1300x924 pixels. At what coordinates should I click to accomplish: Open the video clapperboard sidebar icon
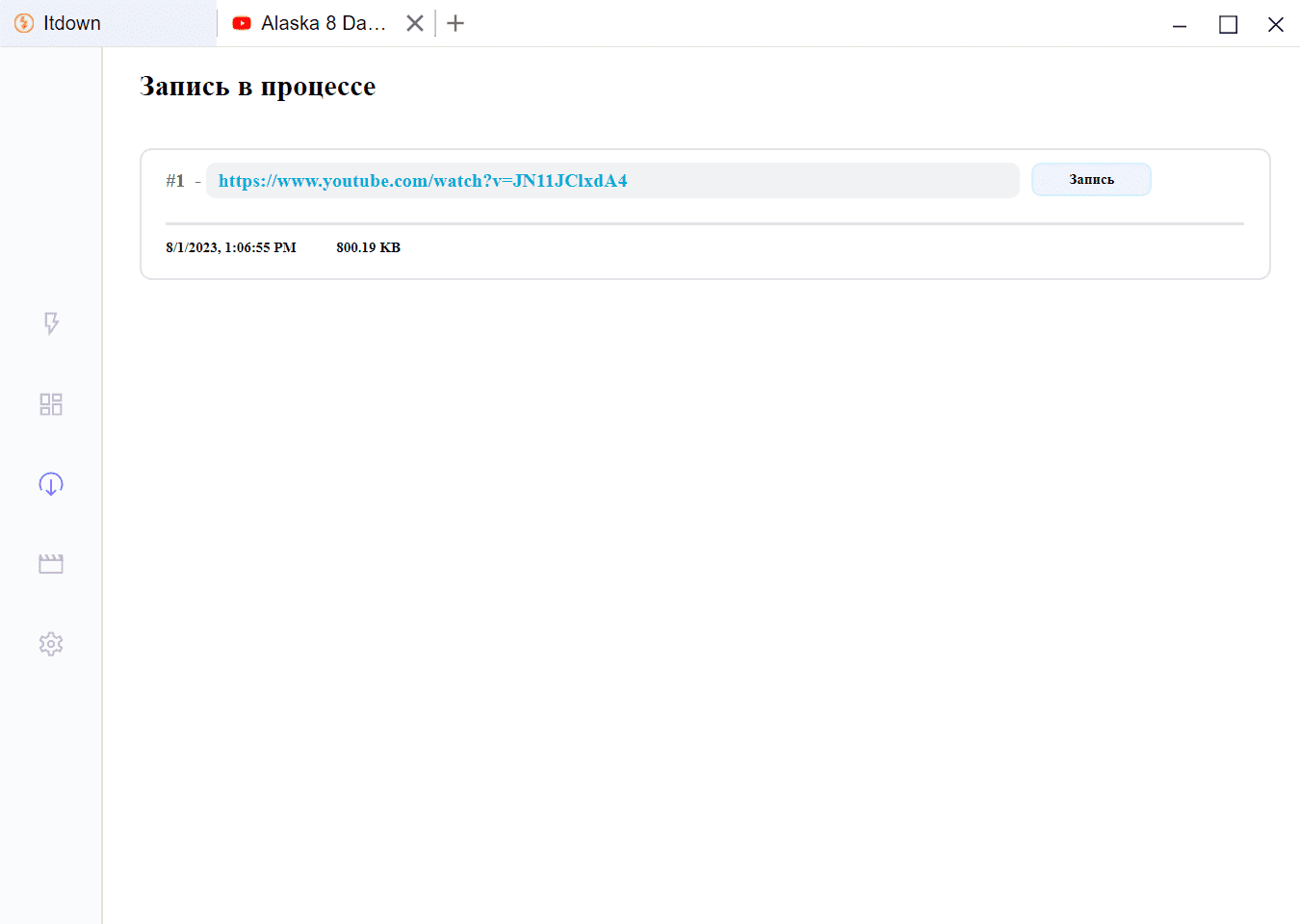51,564
